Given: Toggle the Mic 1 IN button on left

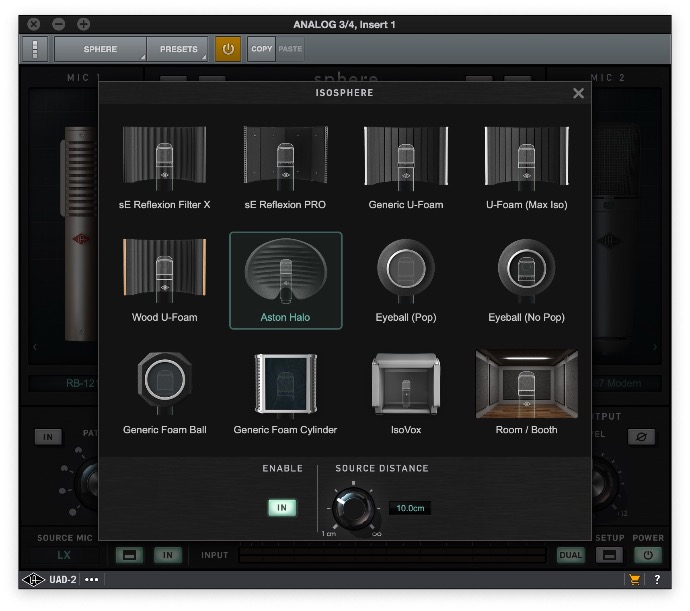Looking at the screenshot, I should (x=48, y=437).
